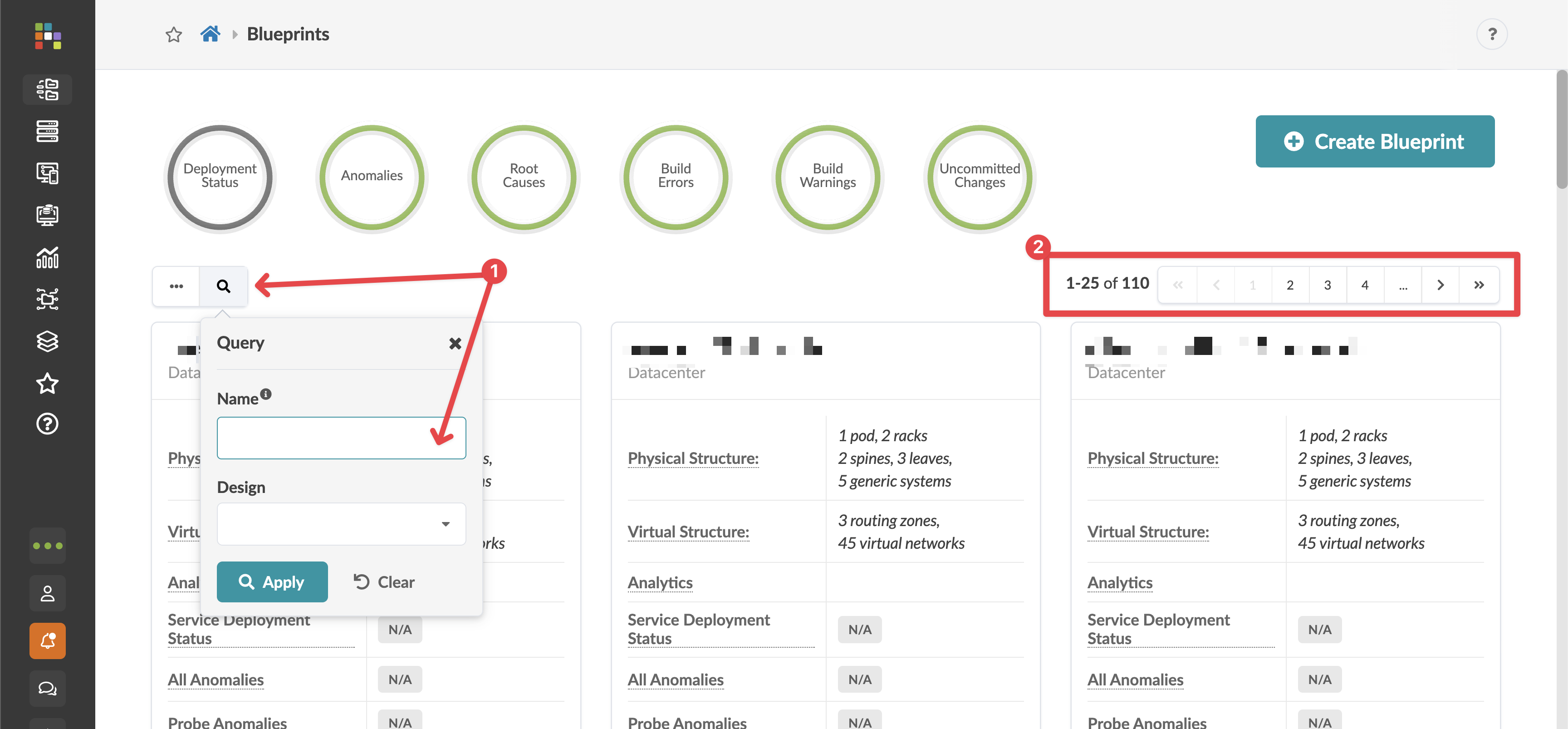
Task: Apply the query filter
Action: click(272, 581)
